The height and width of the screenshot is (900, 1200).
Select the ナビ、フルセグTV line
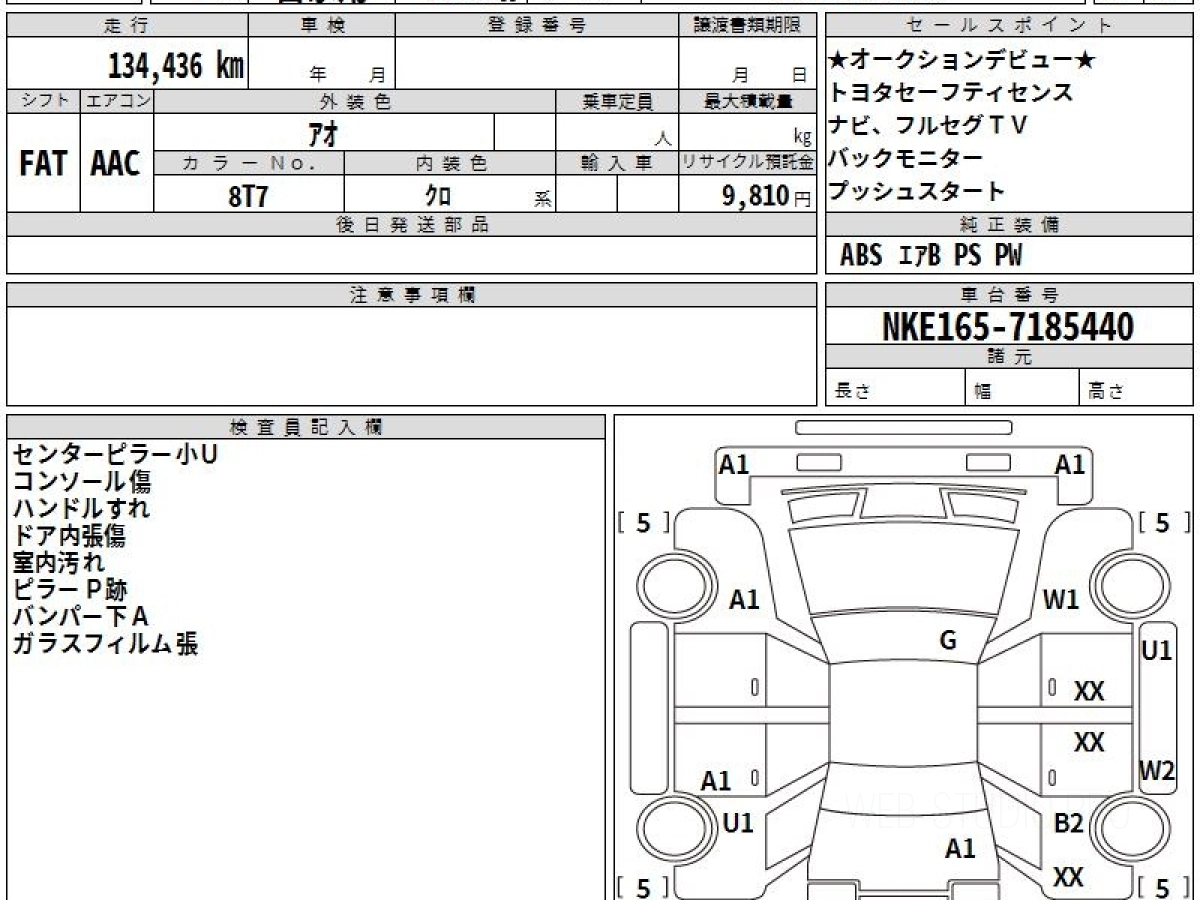pyautogui.click(x=929, y=126)
